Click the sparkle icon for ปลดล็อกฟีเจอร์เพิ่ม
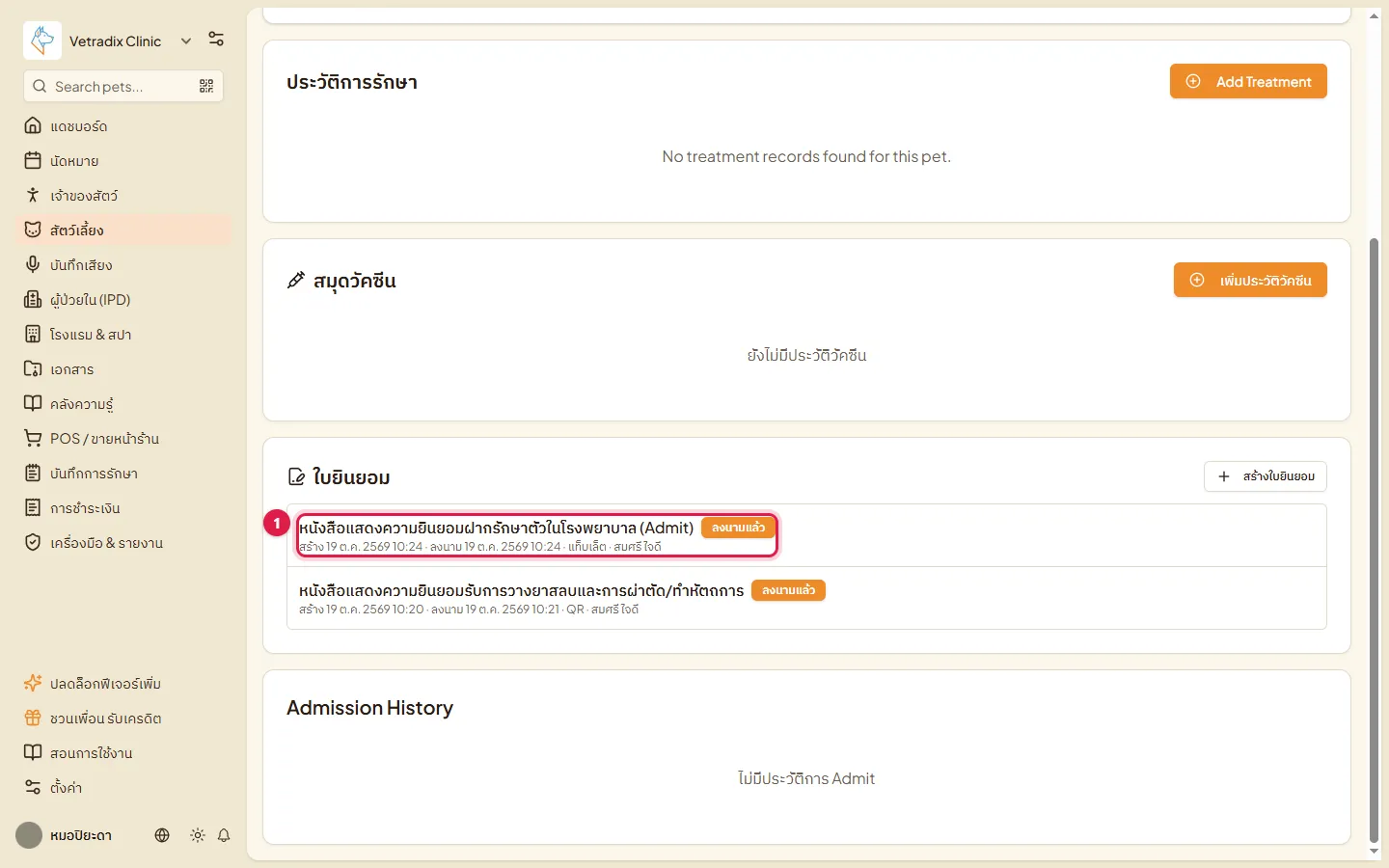1389x868 pixels. pos(33,684)
